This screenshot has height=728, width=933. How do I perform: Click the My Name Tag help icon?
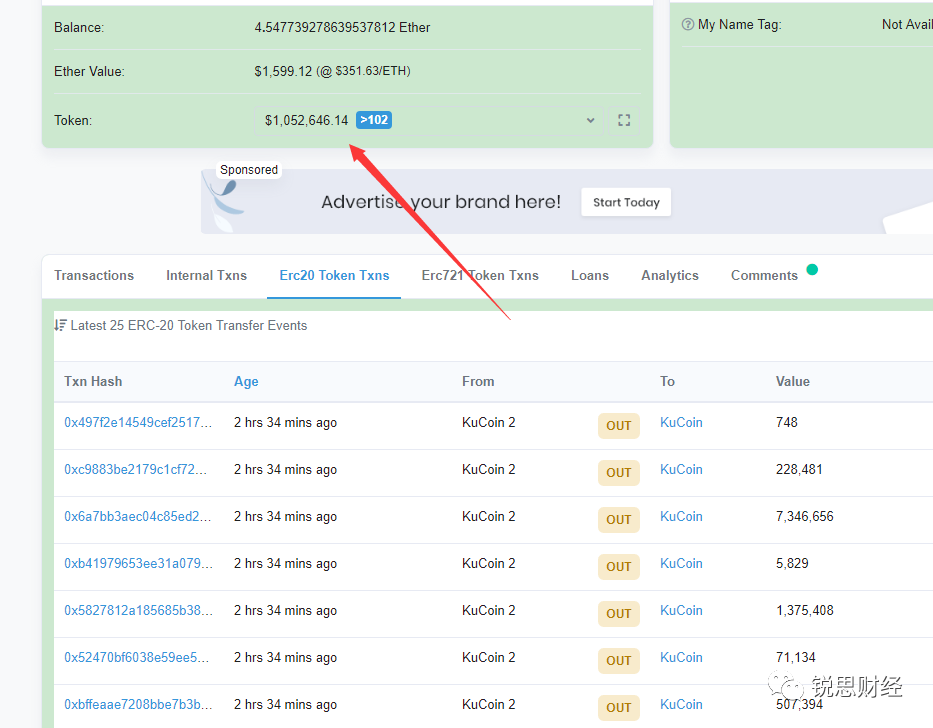pyautogui.click(x=688, y=25)
